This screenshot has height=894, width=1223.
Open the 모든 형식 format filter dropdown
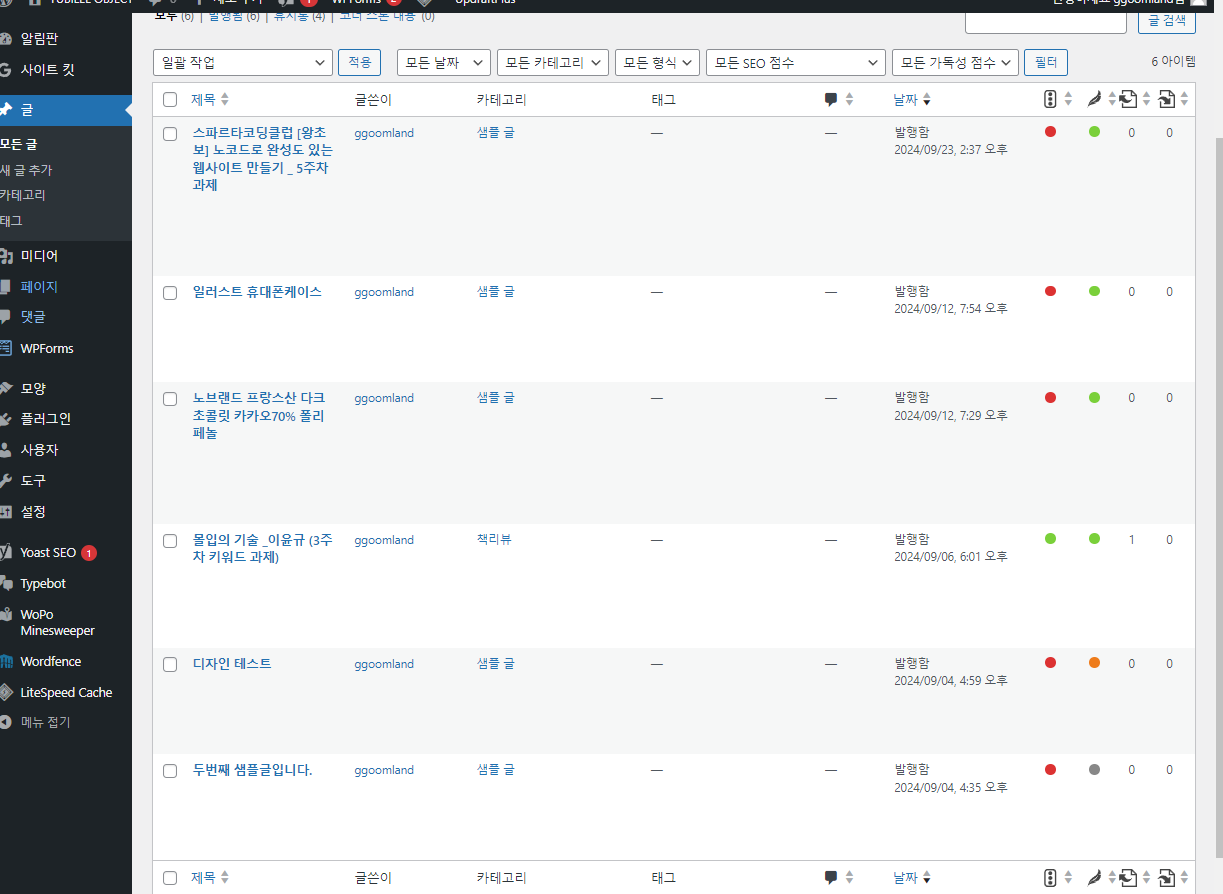coord(658,62)
